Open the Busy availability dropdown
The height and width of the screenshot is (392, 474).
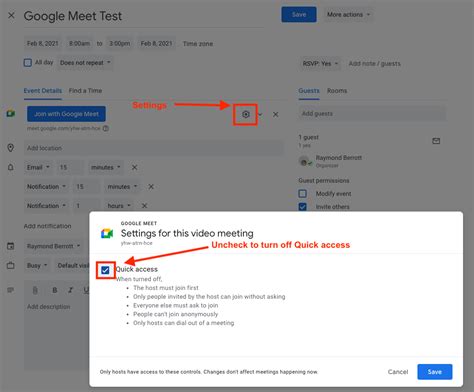point(37,266)
